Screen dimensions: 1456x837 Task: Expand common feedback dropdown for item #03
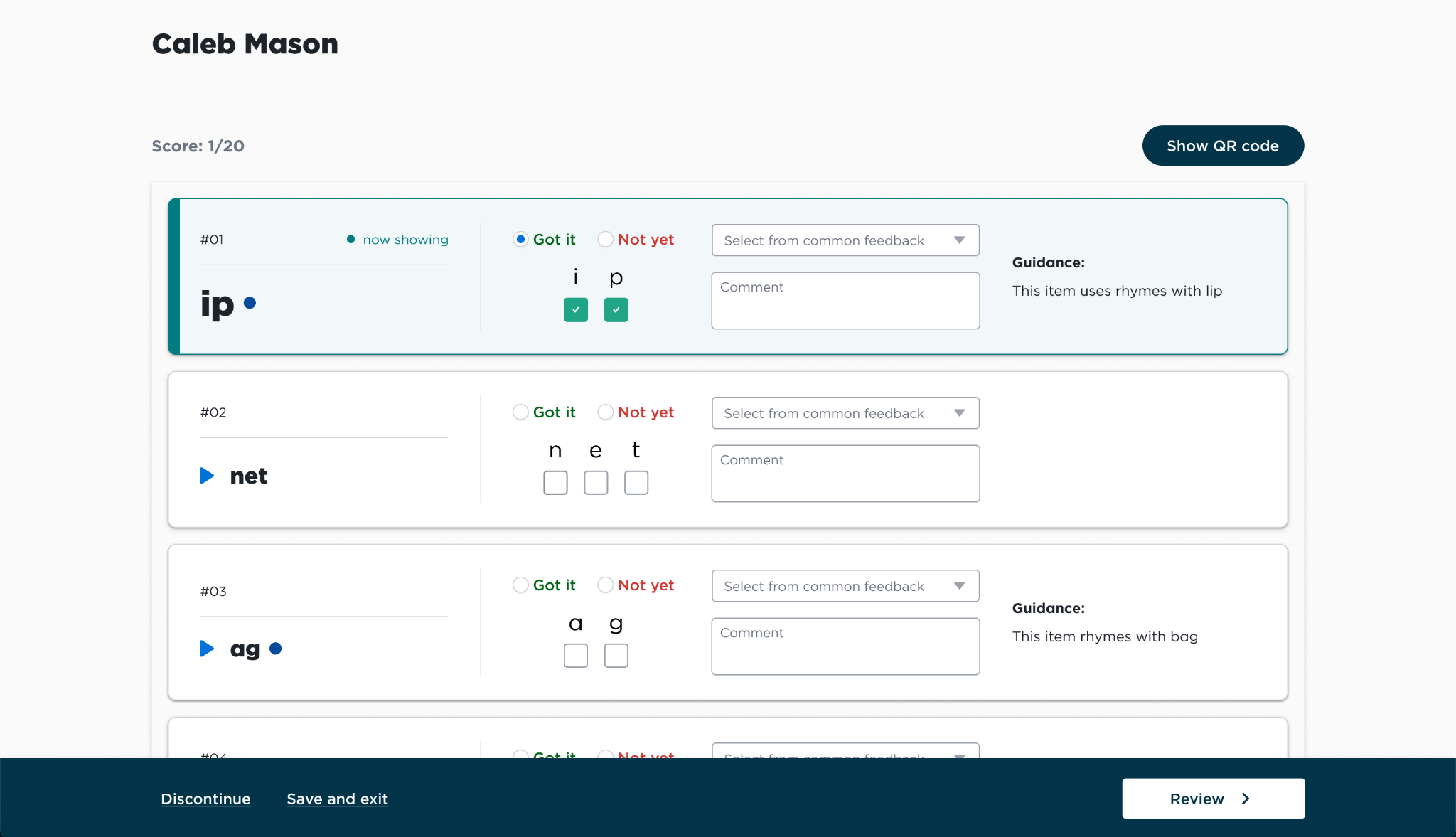point(845,586)
